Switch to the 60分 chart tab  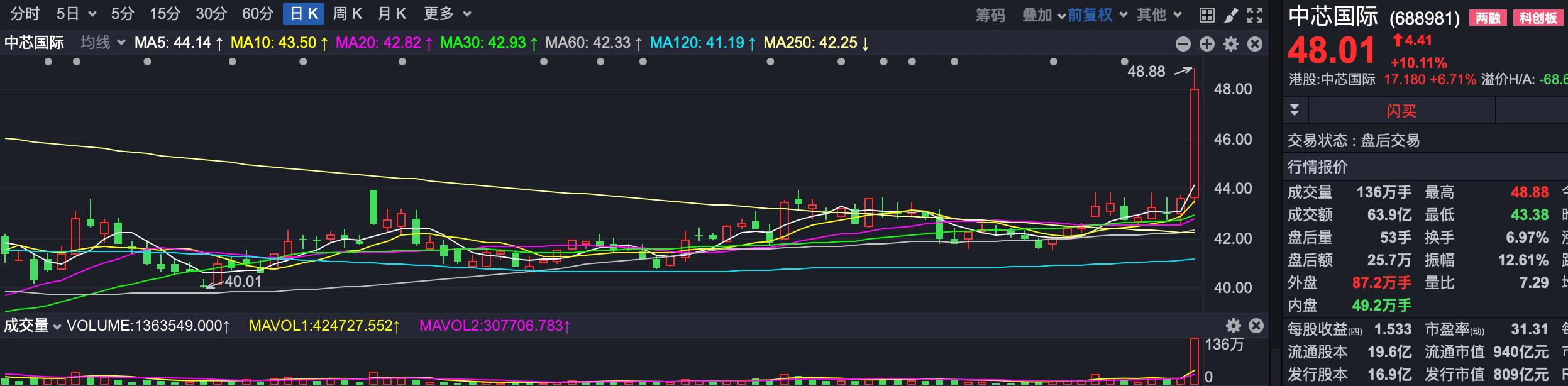click(x=258, y=14)
